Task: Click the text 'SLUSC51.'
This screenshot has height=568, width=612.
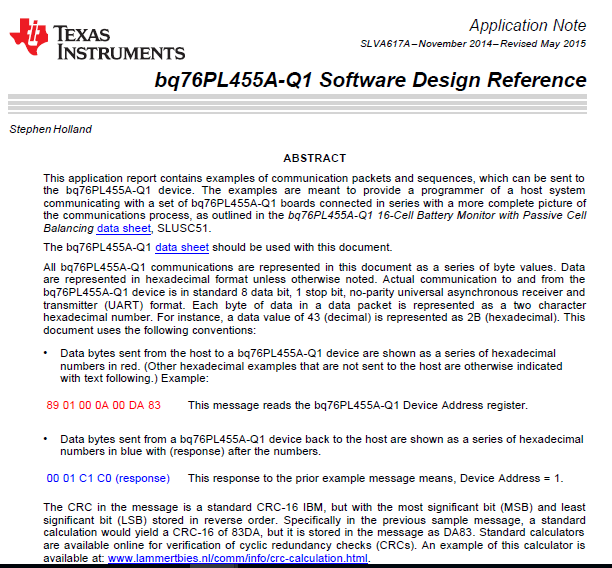Action: [184, 228]
